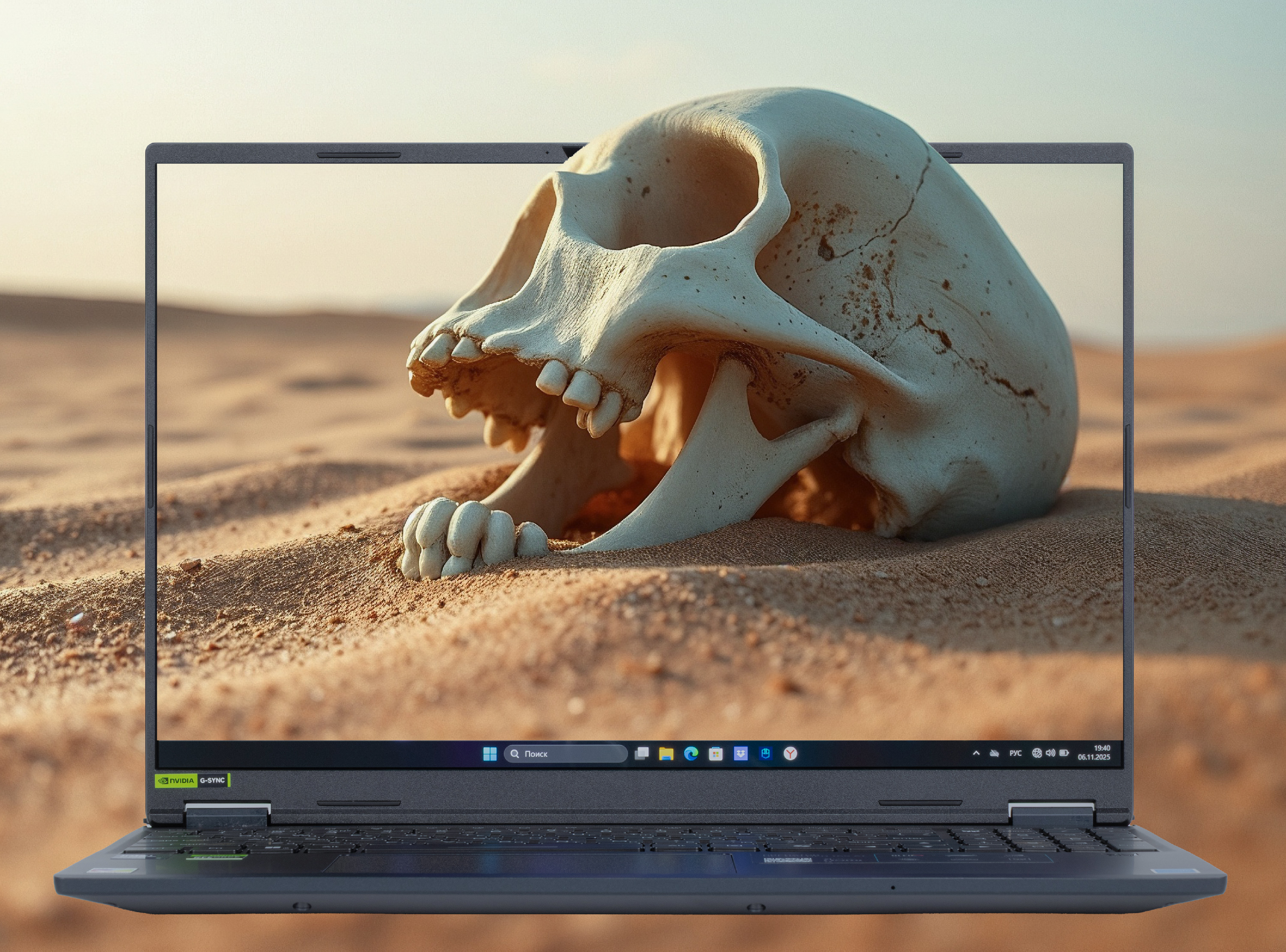The image size is (1286, 952).
Task: Open Task View from taskbar
Action: [641, 754]
